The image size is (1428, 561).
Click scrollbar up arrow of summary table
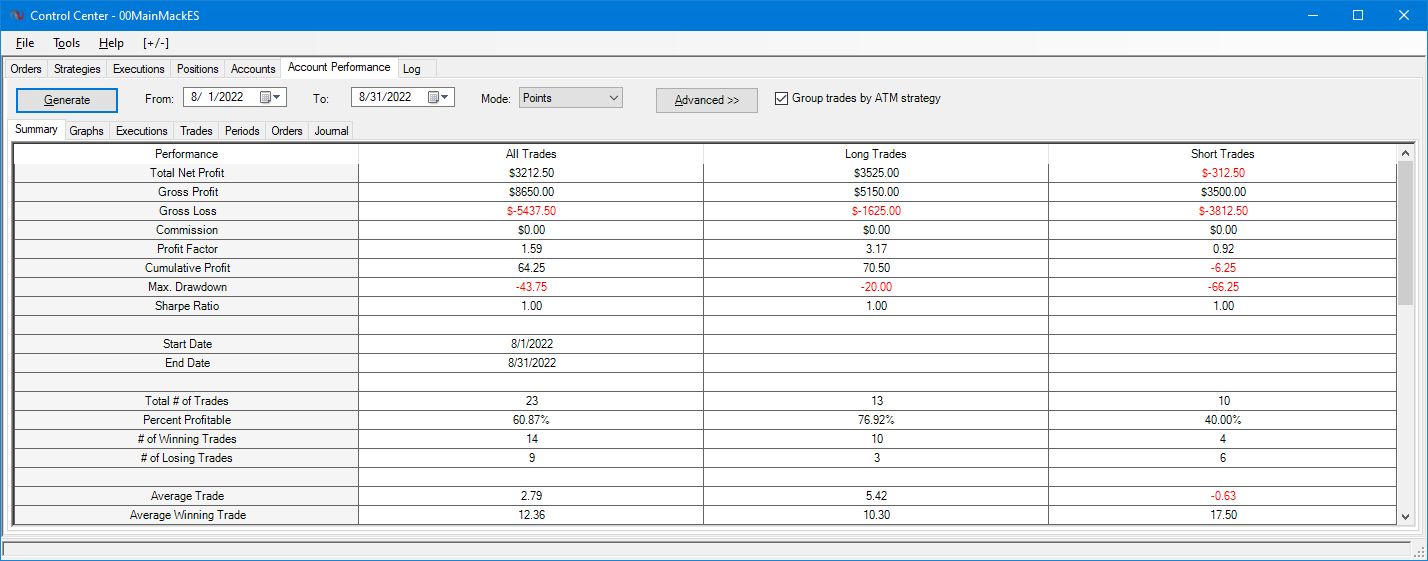(x=1406, y=154)
